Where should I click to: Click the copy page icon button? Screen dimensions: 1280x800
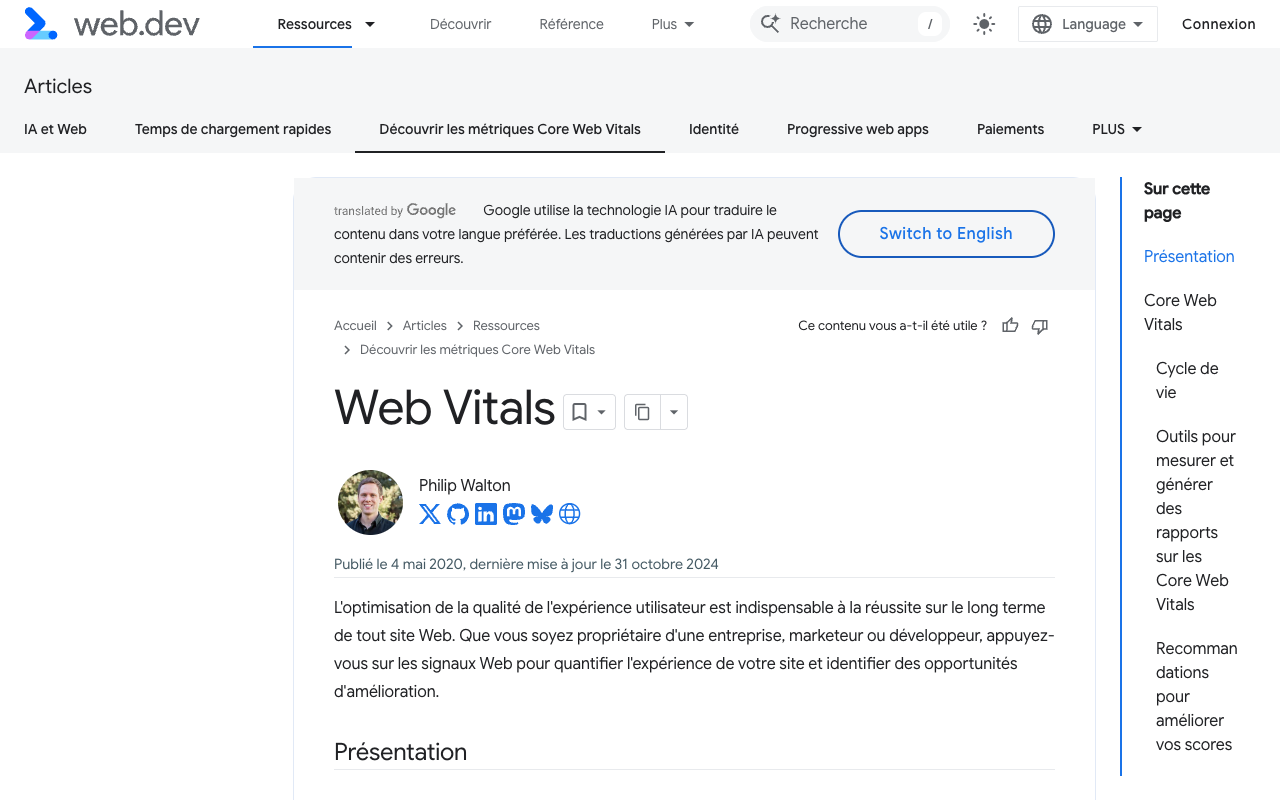642,412
